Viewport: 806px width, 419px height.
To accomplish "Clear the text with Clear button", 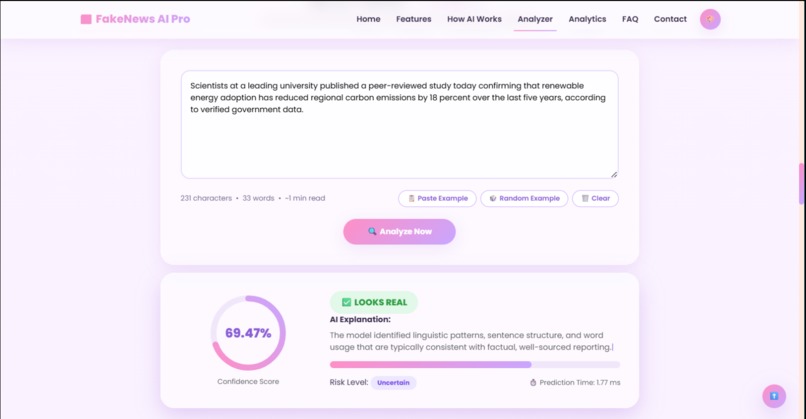I will click(595, 198).
